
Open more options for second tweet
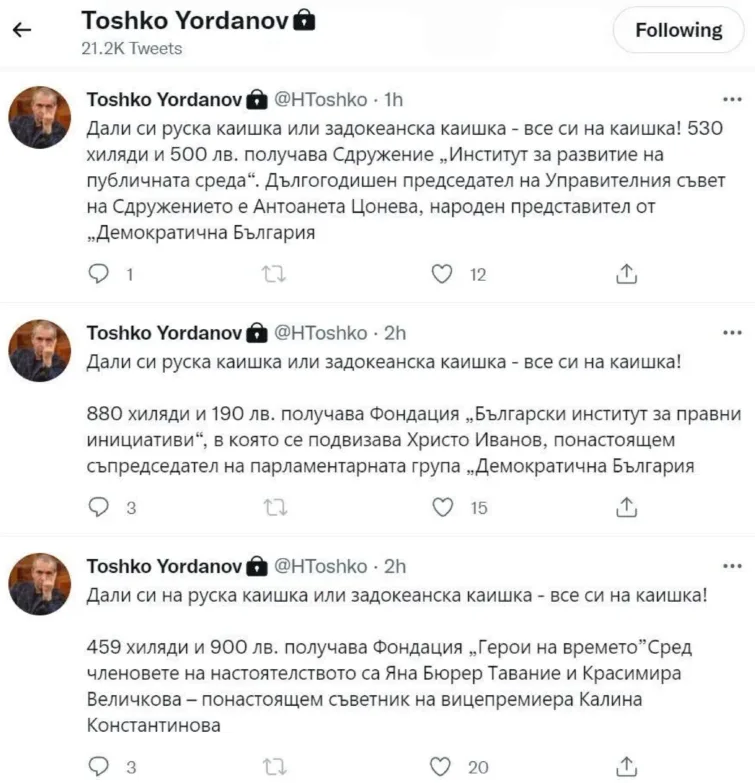point(731,333)
